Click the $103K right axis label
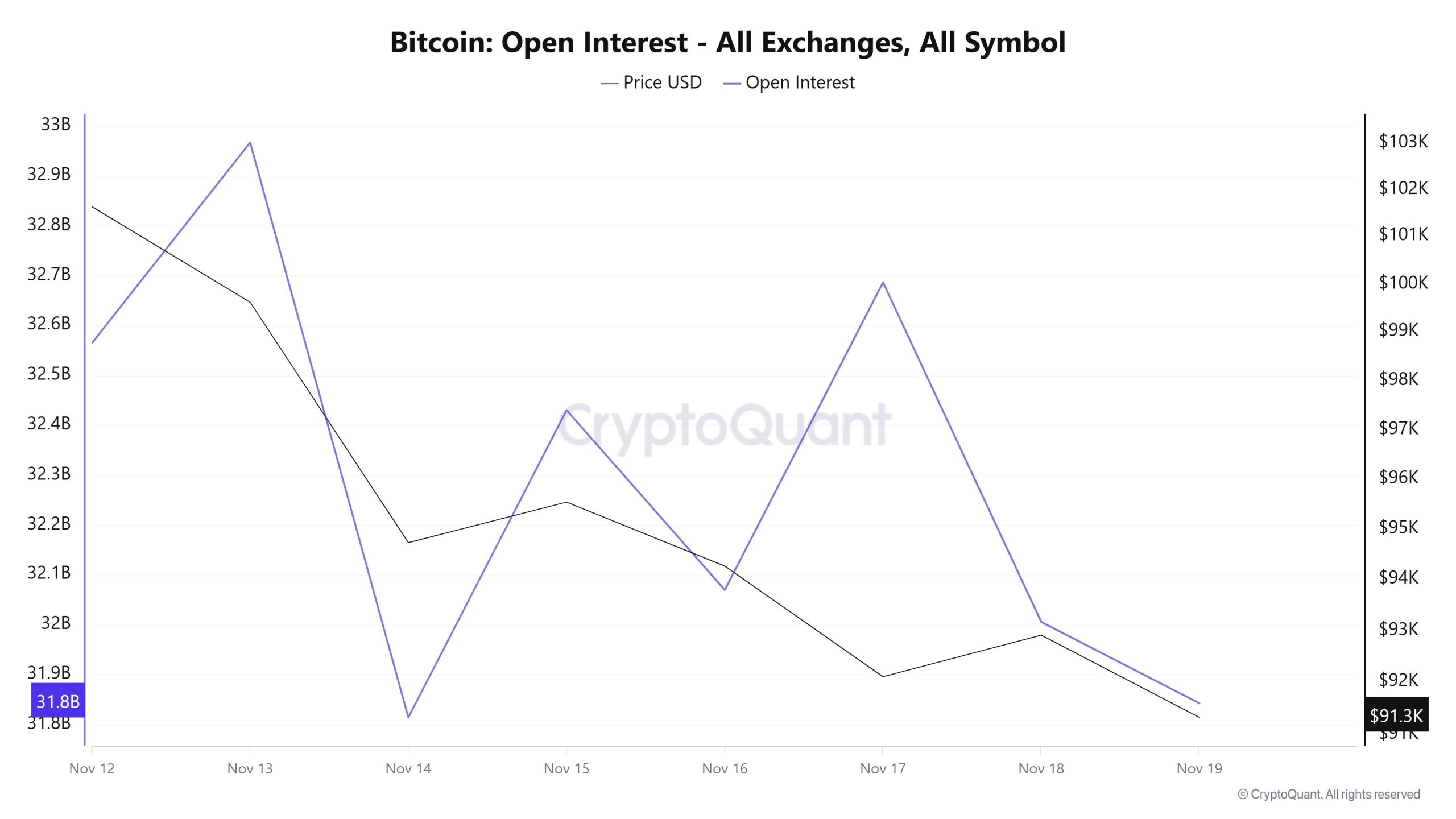This screenshot has height=819, width=1456. [1403, 141]
